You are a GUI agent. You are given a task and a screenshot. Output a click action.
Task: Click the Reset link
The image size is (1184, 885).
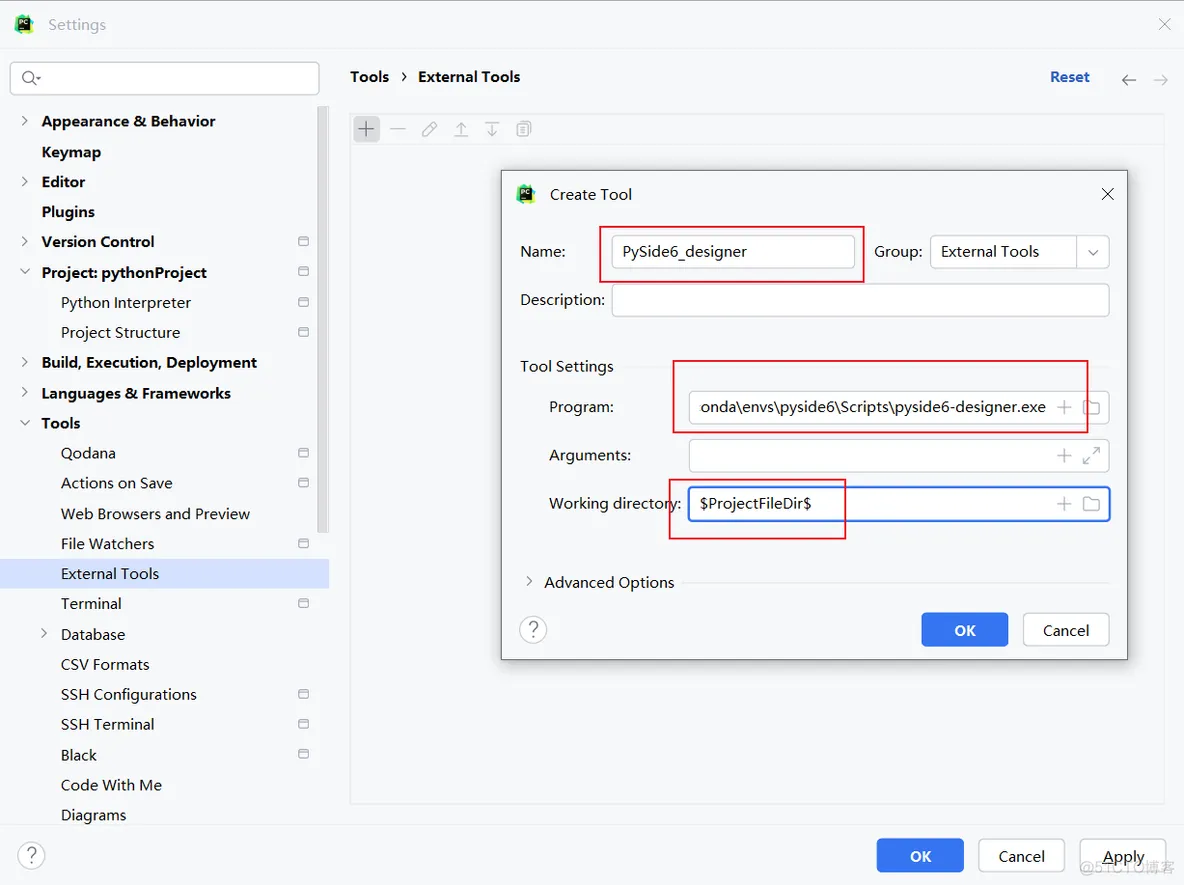[x=1069, y=77]
